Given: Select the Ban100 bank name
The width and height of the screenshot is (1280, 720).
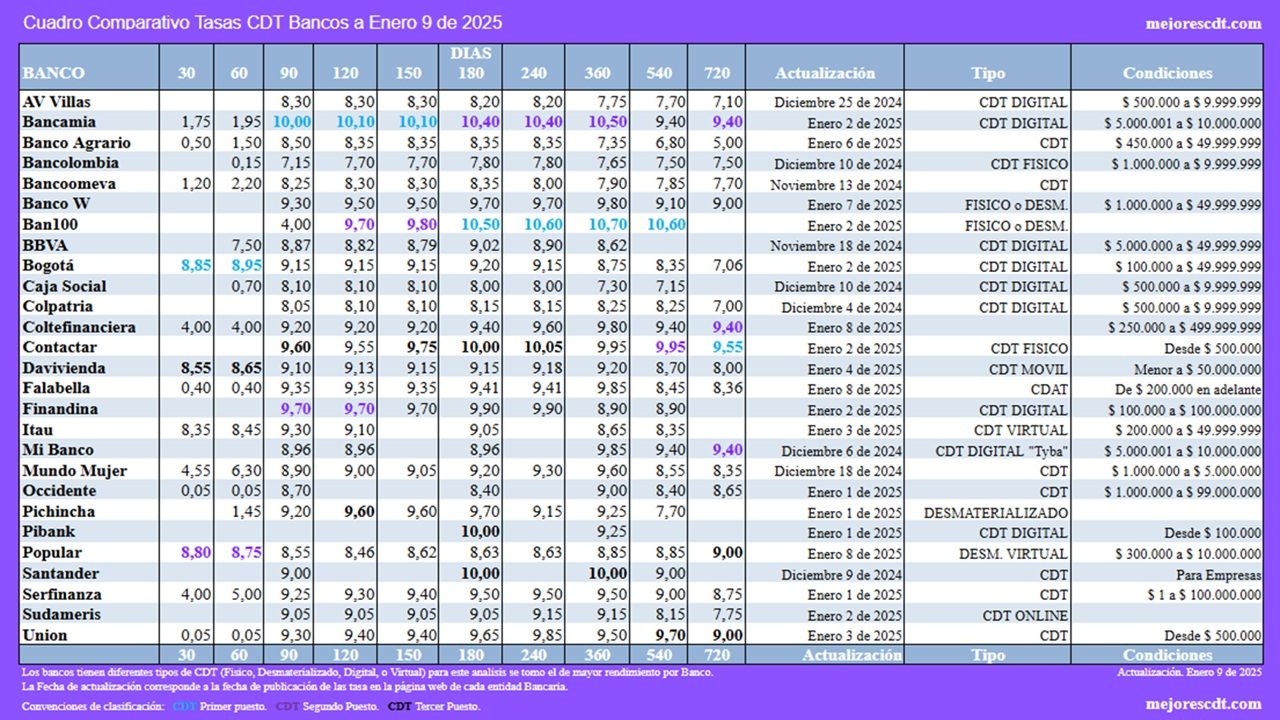Looking at the screenshot, I should [x=49, y=225].
